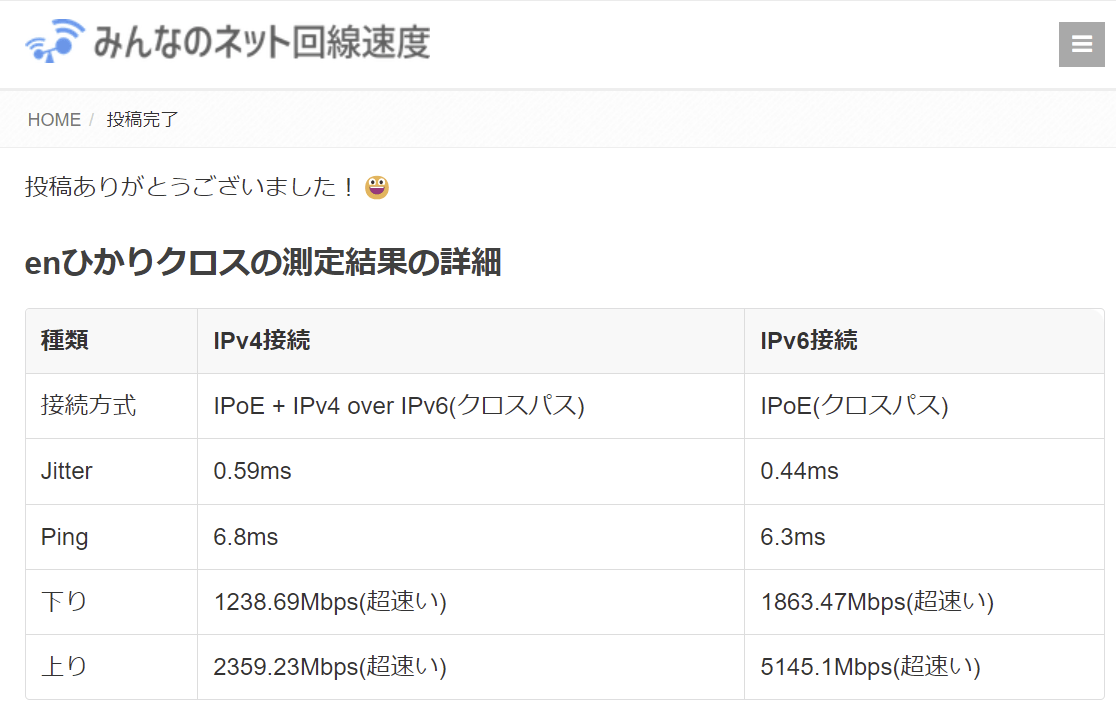Screen dimensions: 1116x702
Task: Click the IPoE + IPv4 over IPv6(クロスパス) cell
Action: coord(399,406)
